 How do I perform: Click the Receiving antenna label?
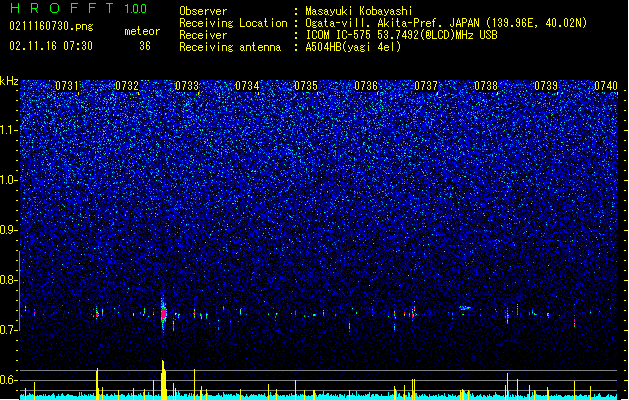click(230, 47)
